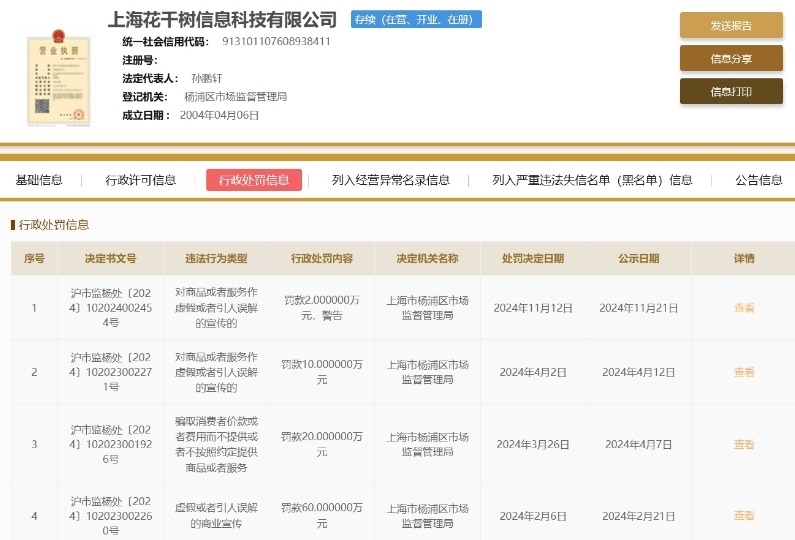Viewport: 795px width, 540px height.
Task: View details link for penalty row 2
Action: (744, 372)
